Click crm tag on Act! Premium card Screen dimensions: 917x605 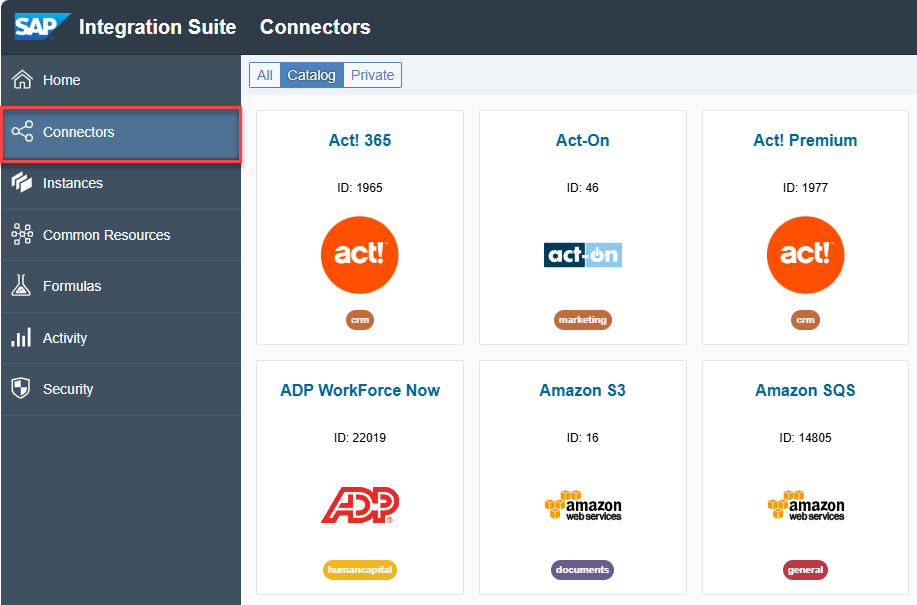805,320
